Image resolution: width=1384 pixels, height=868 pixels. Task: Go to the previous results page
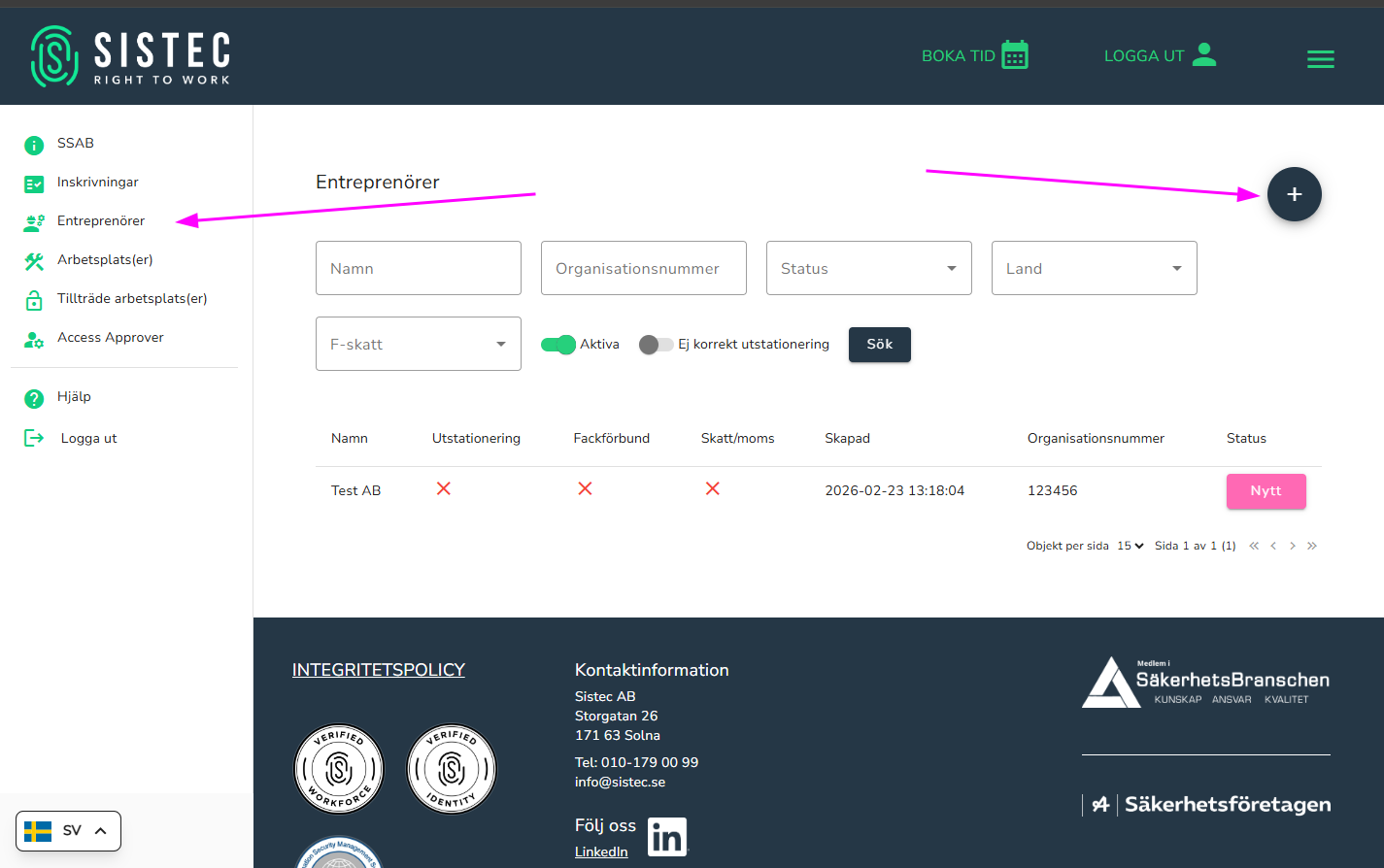pos(1273,546)
